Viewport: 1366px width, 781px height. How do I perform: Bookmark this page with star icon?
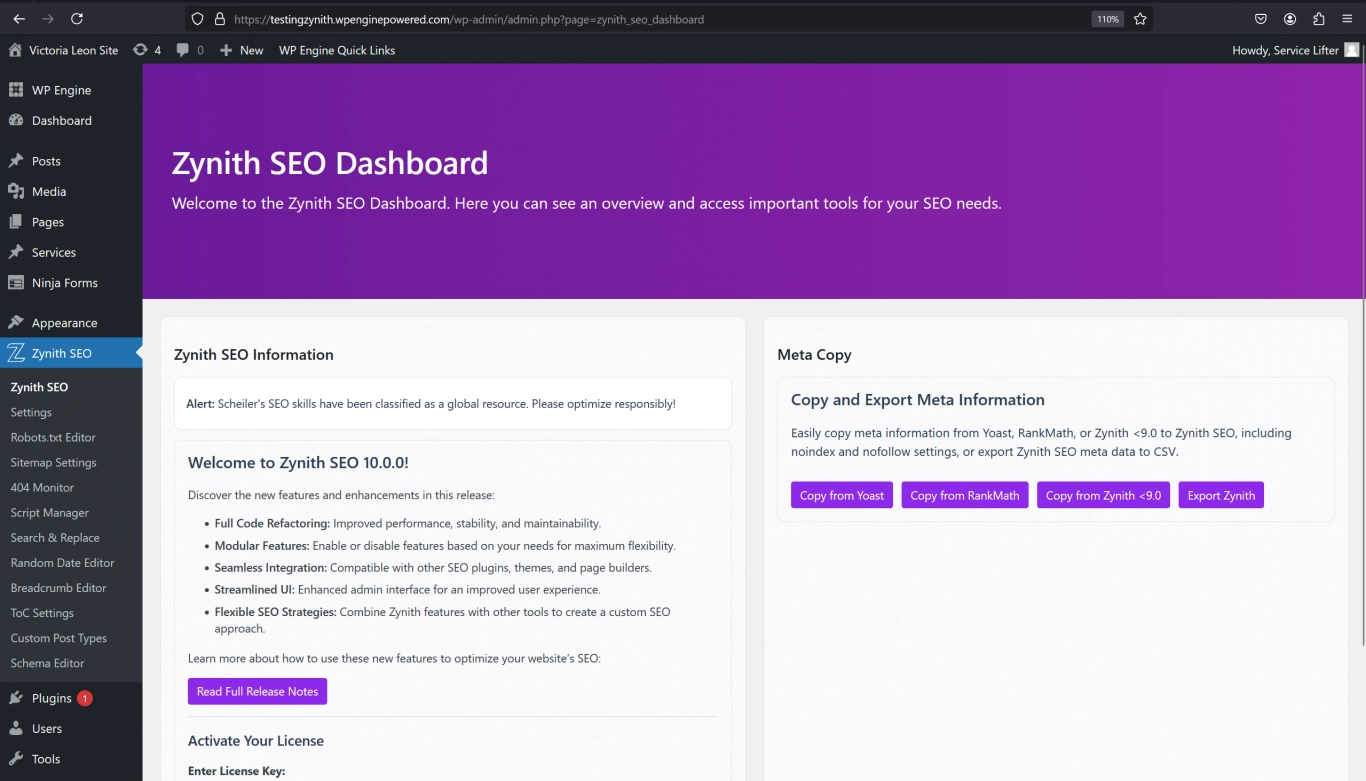point(1140,19)
